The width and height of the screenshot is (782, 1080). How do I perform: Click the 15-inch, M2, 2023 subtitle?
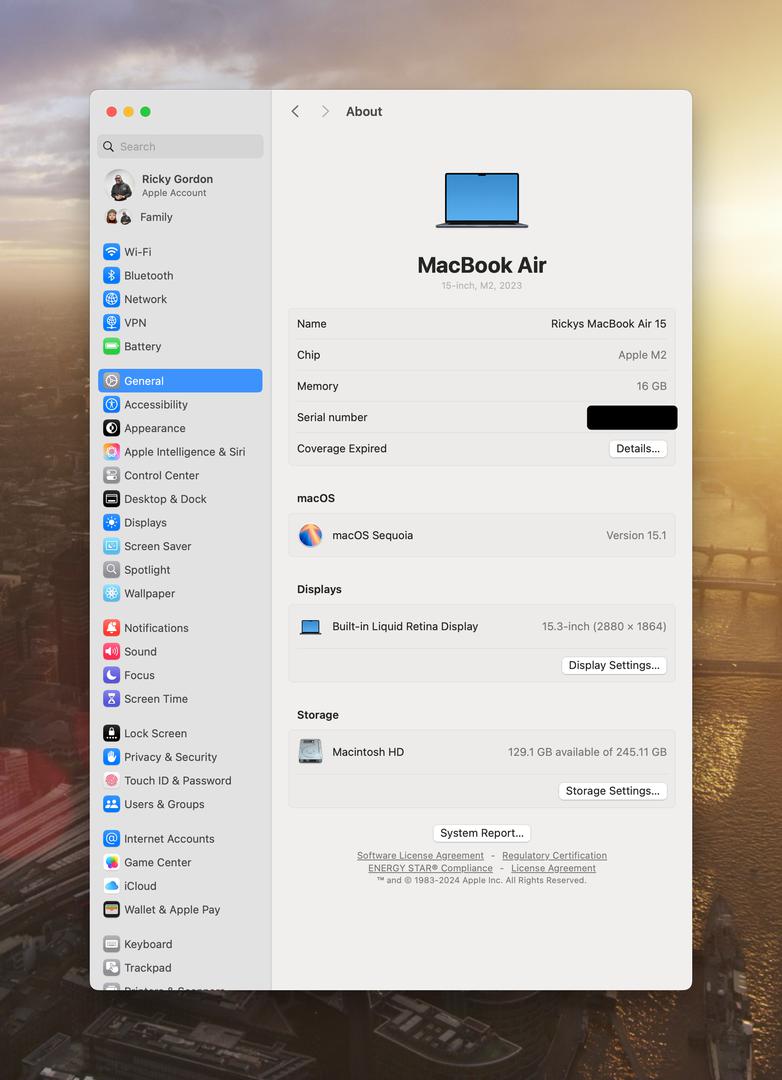pyautogui.click(x=482, y=285)
